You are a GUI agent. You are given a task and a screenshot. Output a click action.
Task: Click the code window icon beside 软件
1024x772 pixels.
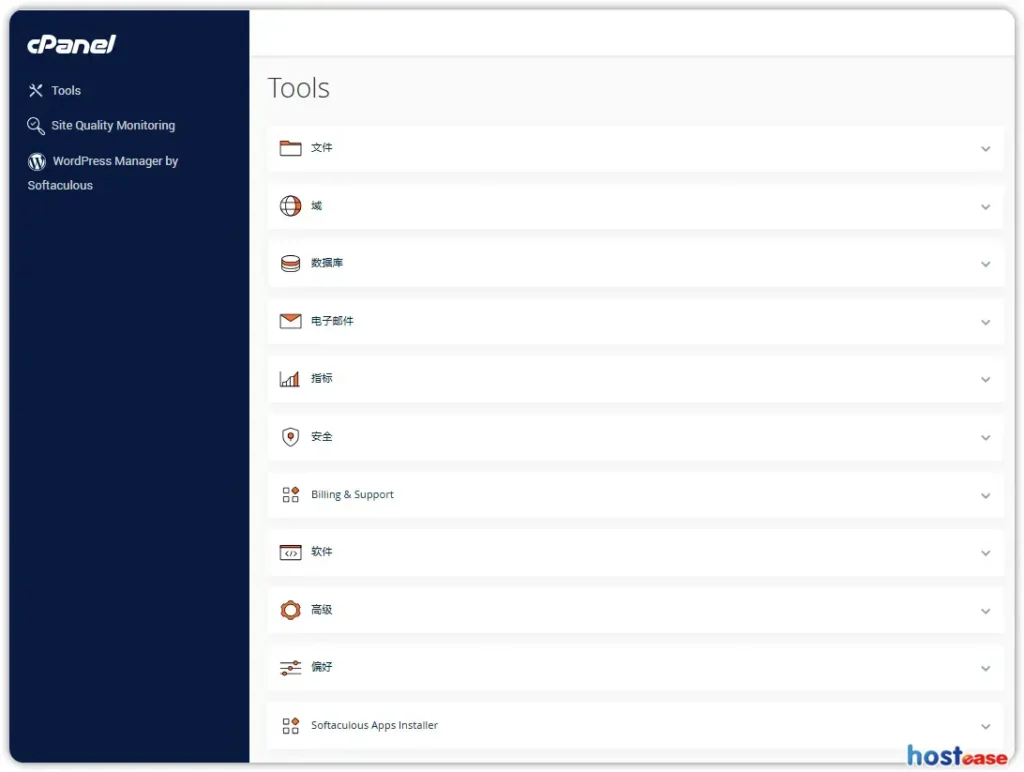(x=290, y=552)
